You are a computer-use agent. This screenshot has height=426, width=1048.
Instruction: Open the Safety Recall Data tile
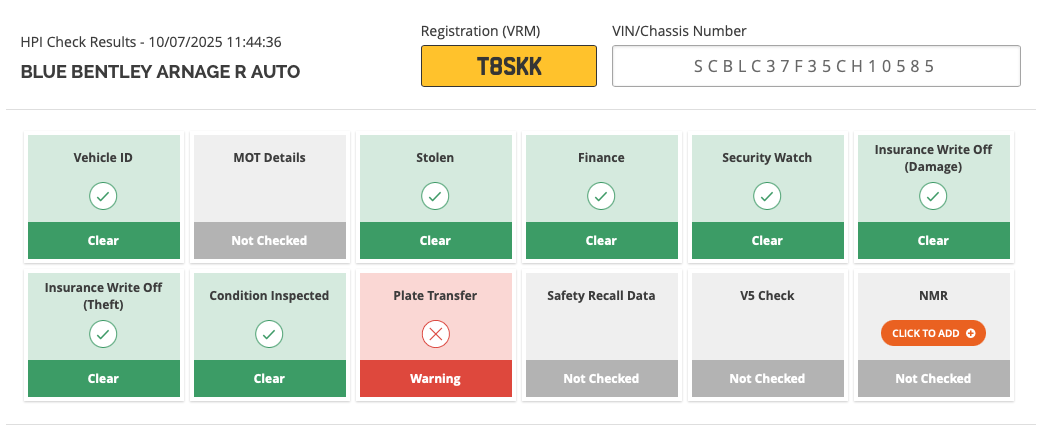coord(601,335)
